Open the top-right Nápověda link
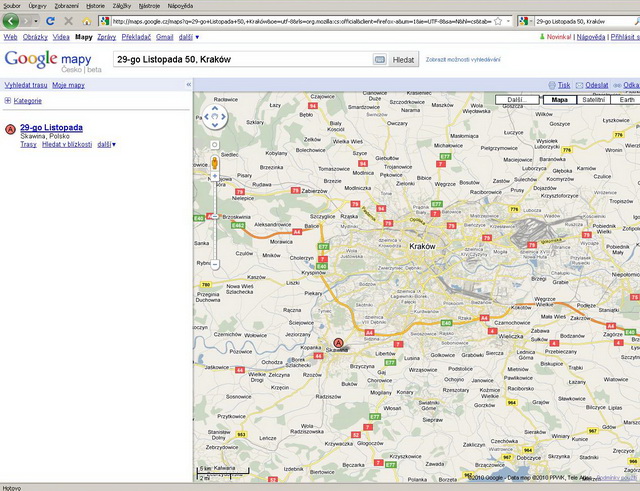Screen dimensions: 640x491 pyautogui.click(x=591, y=37)
